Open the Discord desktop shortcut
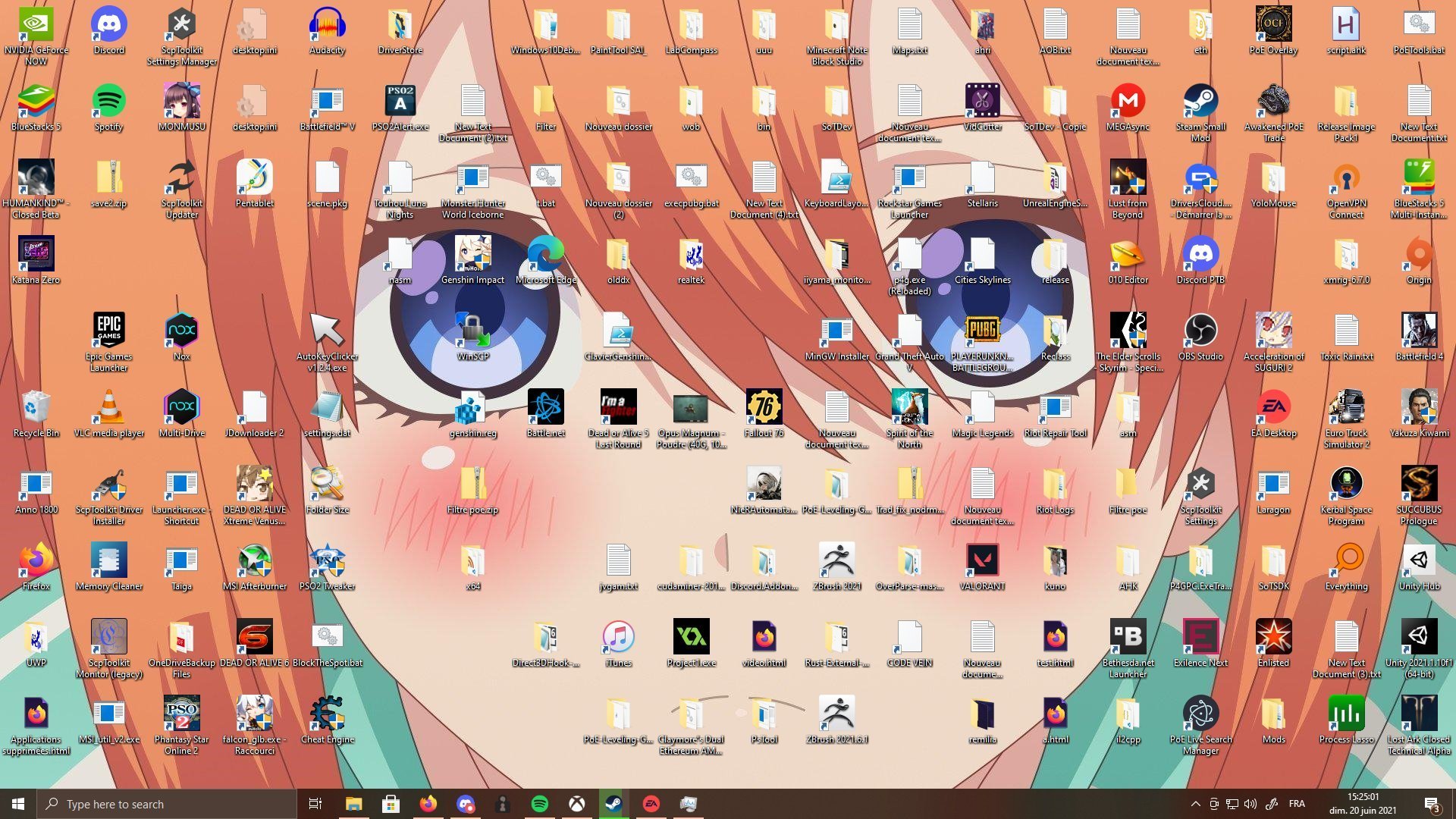This screenshot has width=1456, height=819. click(x=109, y=32)
